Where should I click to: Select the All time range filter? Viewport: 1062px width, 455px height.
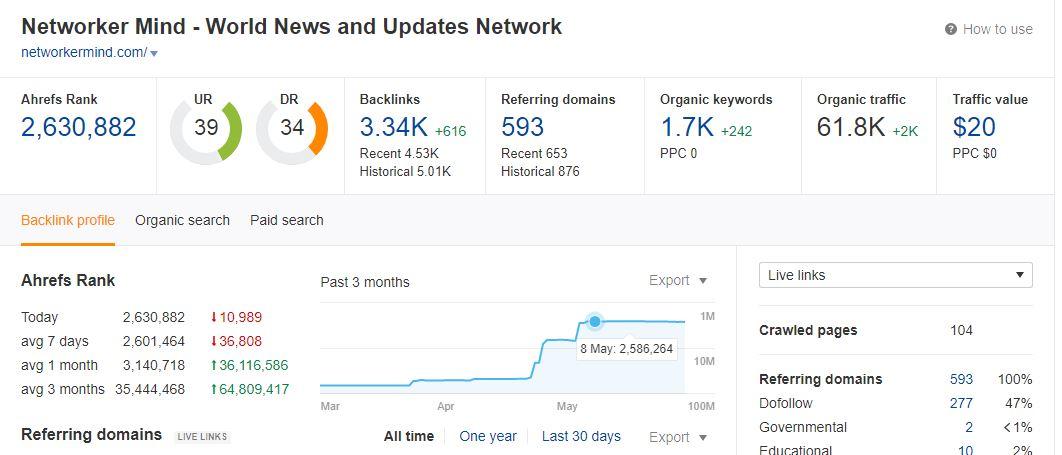click(409, 436)
